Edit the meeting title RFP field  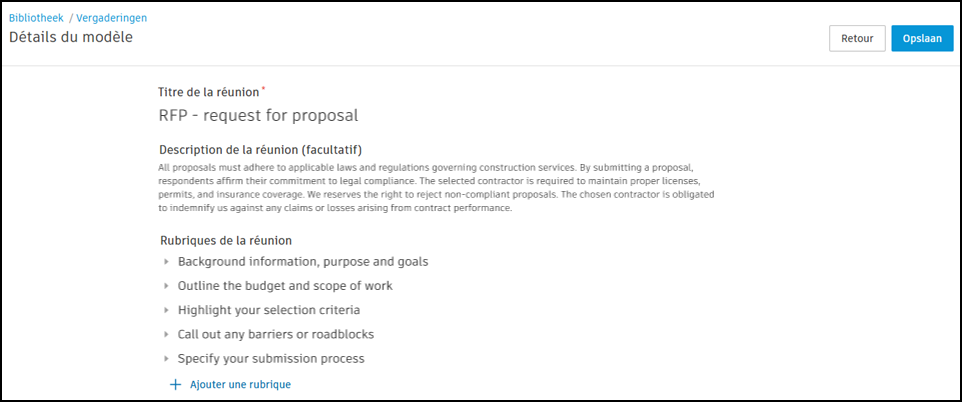258,115
